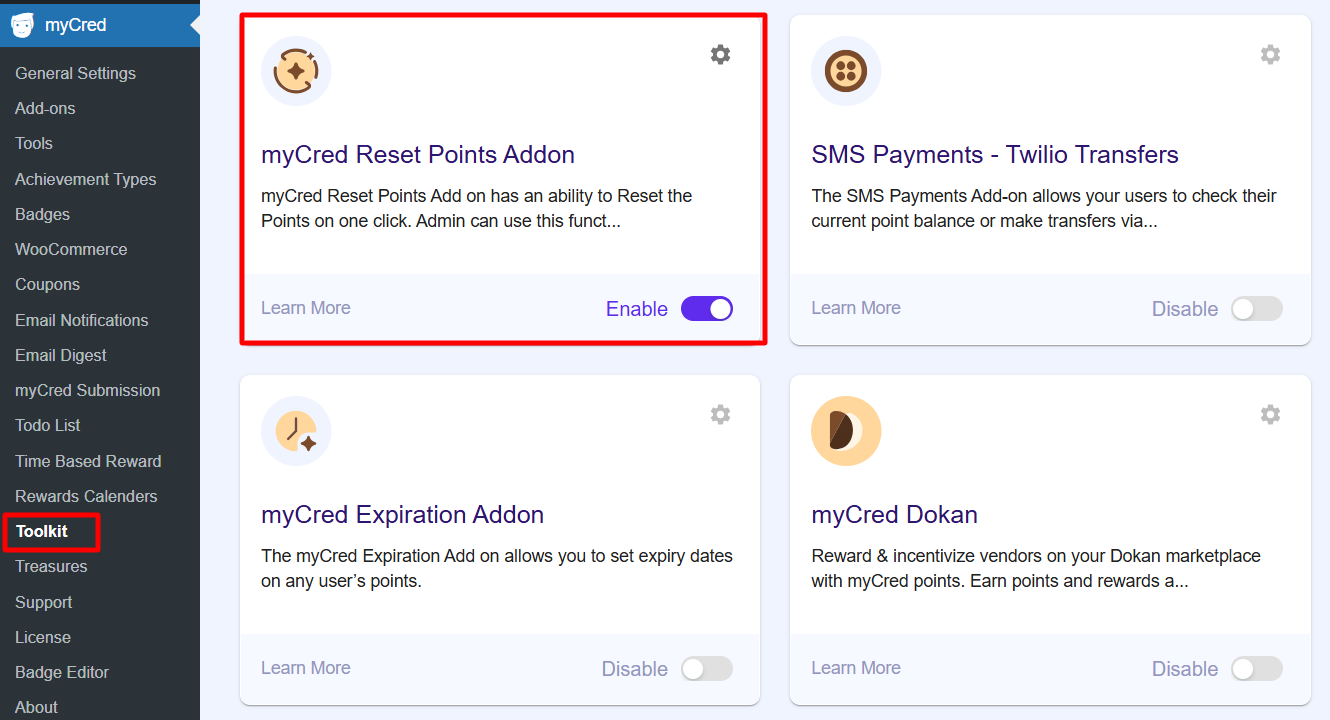
Task: Open settings gear for Expiration Addon
Action: click(x=720, y=414)
